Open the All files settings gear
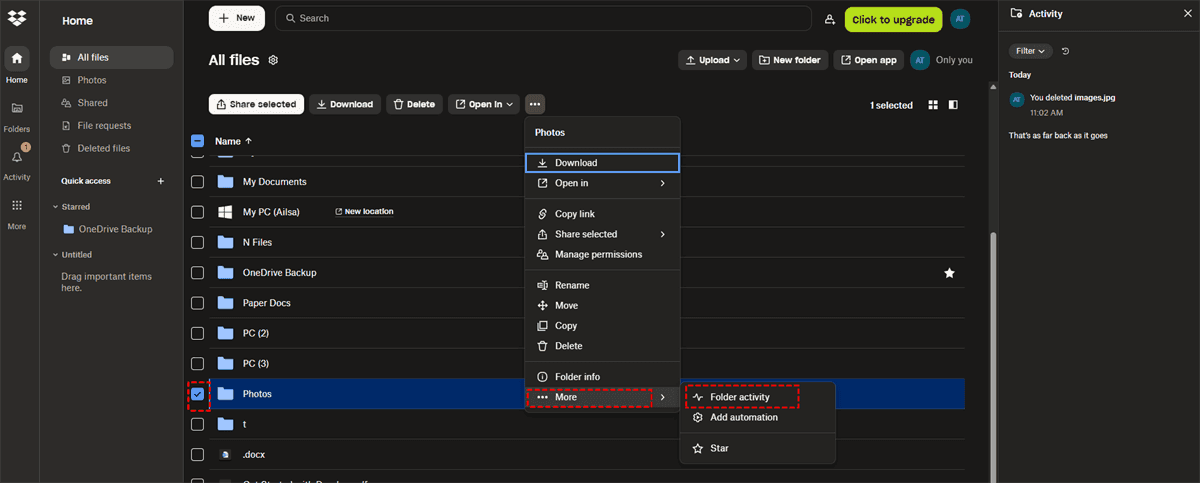 click(x=273, y=60)
